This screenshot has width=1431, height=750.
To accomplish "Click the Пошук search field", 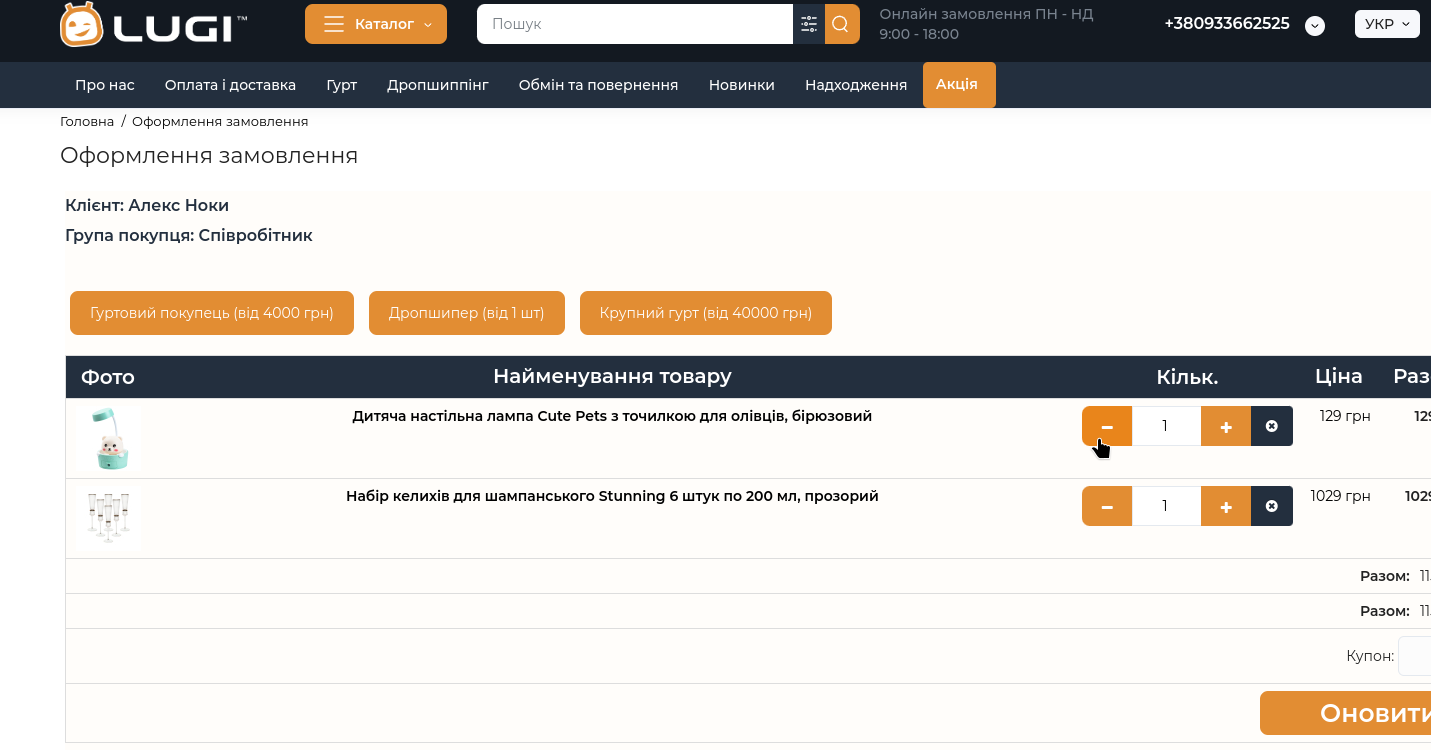I will point(635,24).
